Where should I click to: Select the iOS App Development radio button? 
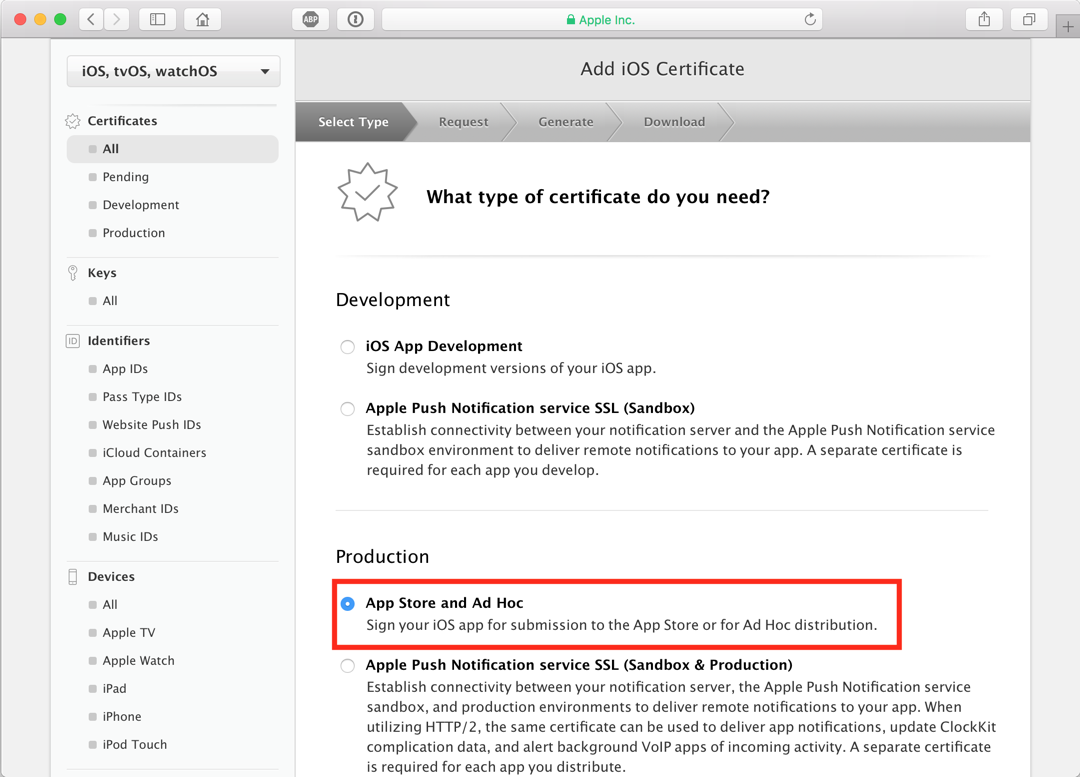click(x=347, y=346)
